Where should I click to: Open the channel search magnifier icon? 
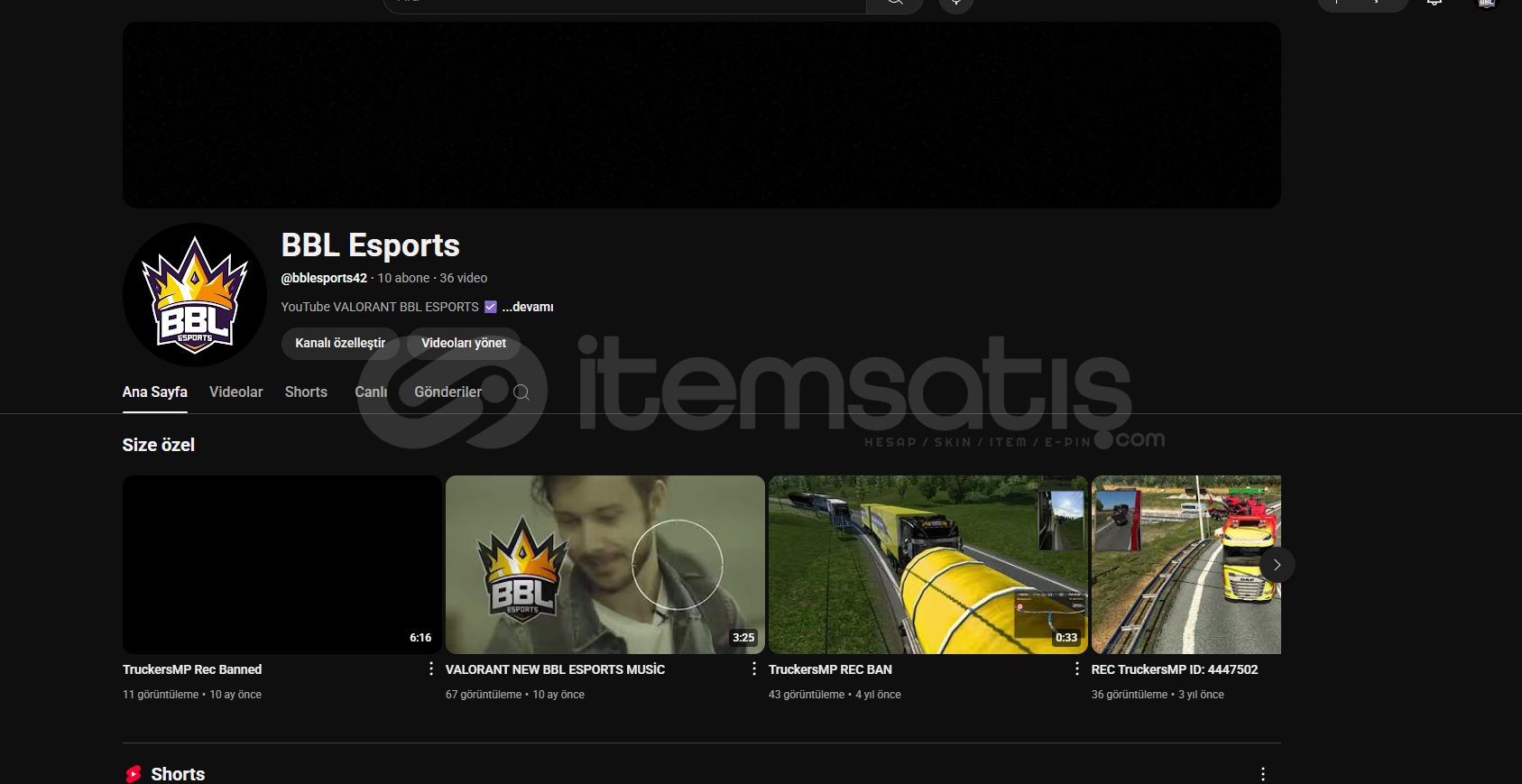(x=521, y=392)
